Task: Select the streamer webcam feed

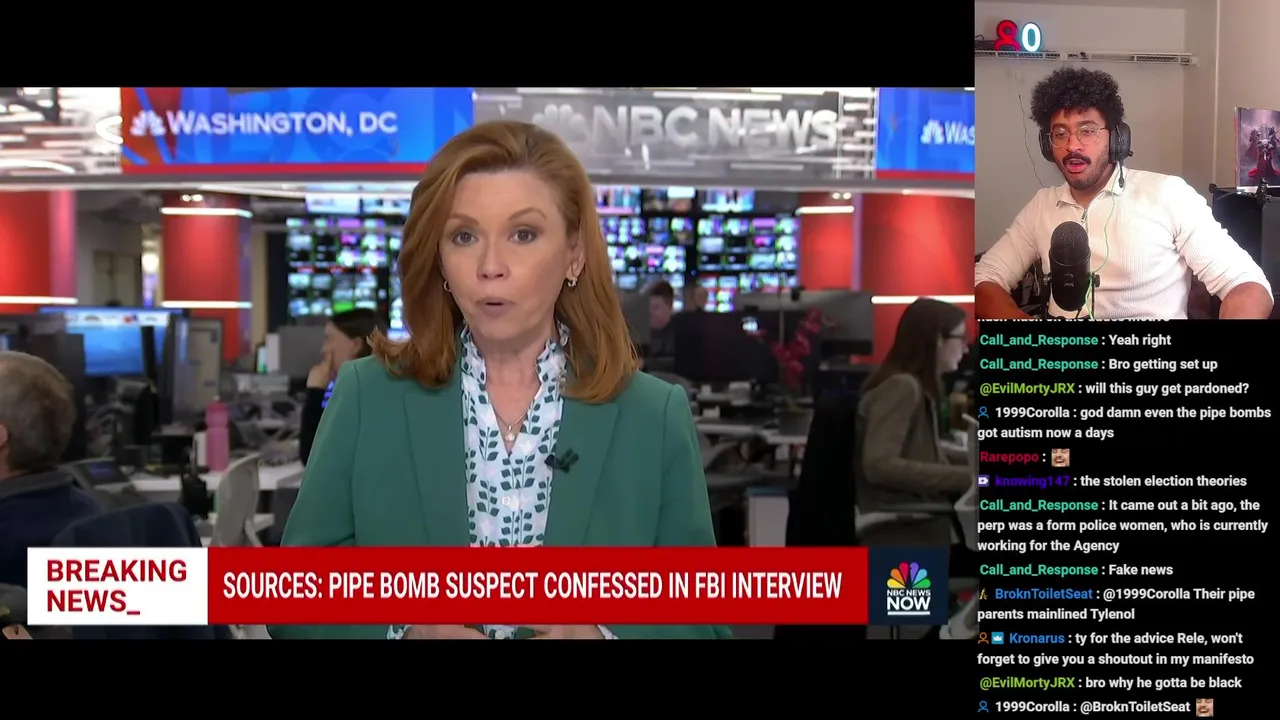Action: click(x=1127, y=160)
